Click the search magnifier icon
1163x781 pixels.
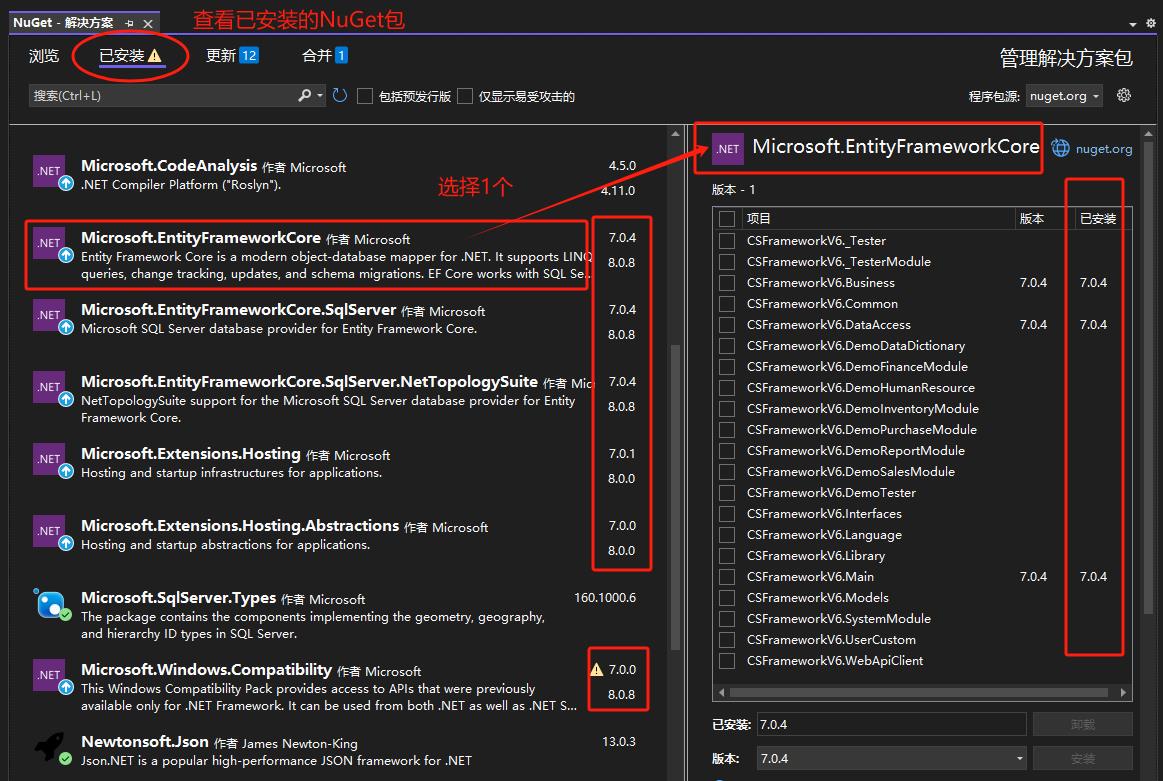pyautogui.click(x=305, y=96)
